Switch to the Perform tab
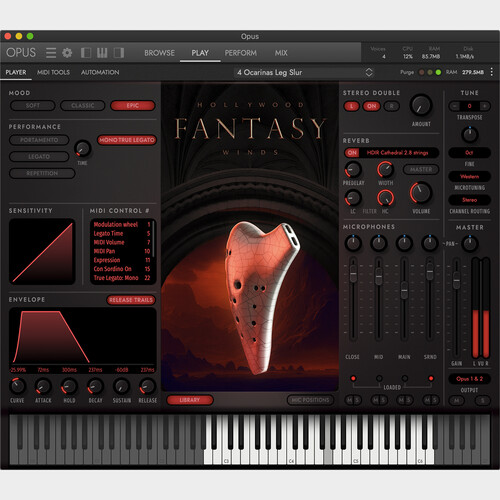 tap(241, 53)
